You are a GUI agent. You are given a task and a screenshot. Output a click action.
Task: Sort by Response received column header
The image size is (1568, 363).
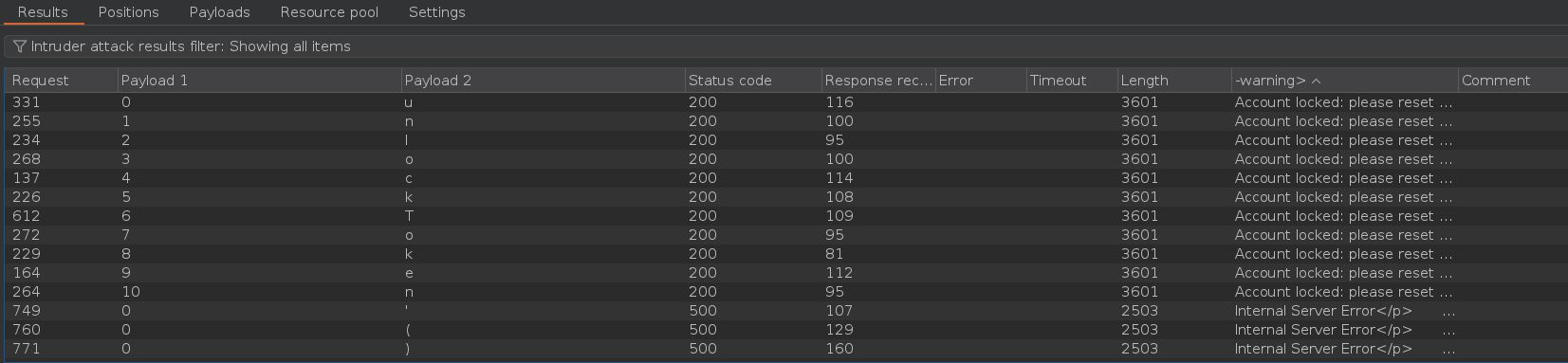tap(878, 81)
